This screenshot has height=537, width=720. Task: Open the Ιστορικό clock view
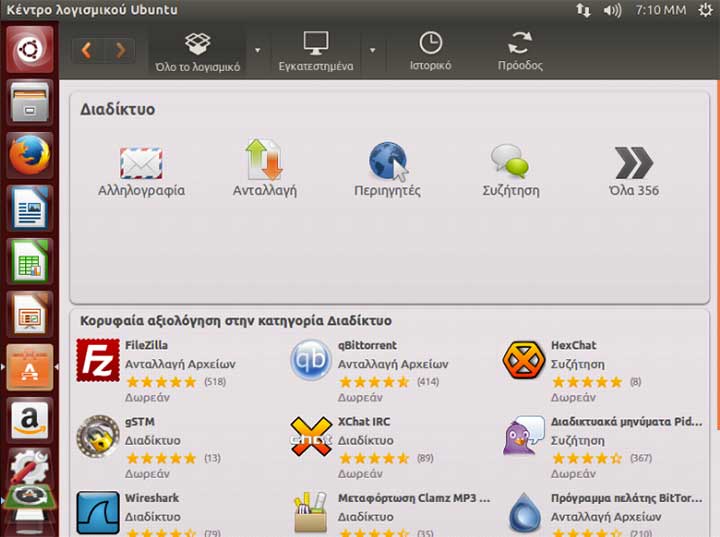point(430,51)
